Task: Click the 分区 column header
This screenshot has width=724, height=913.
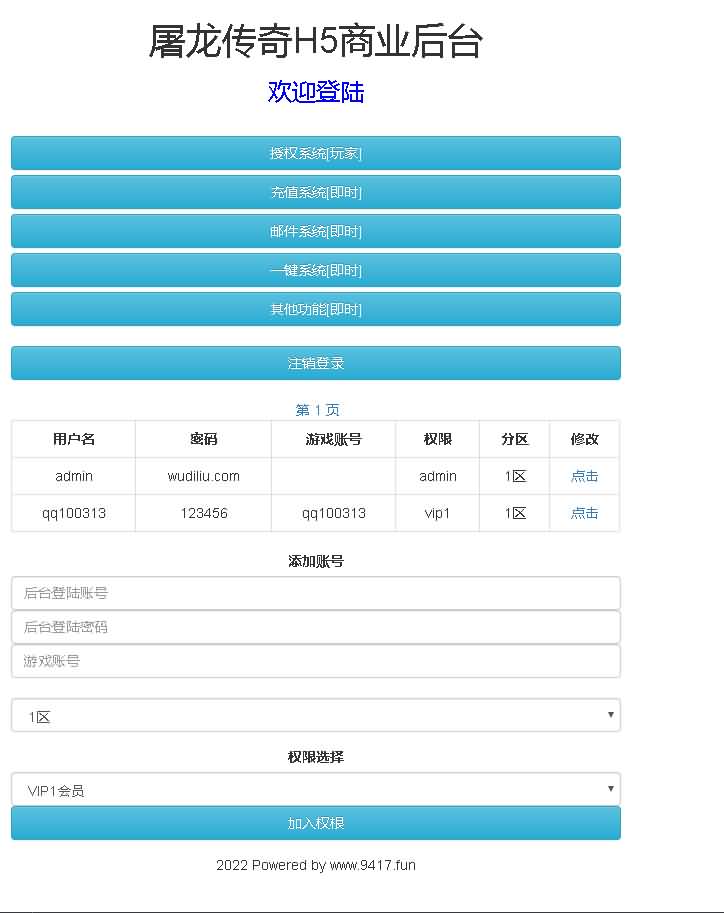Action: pyautogui.click(x=514, y=439)
